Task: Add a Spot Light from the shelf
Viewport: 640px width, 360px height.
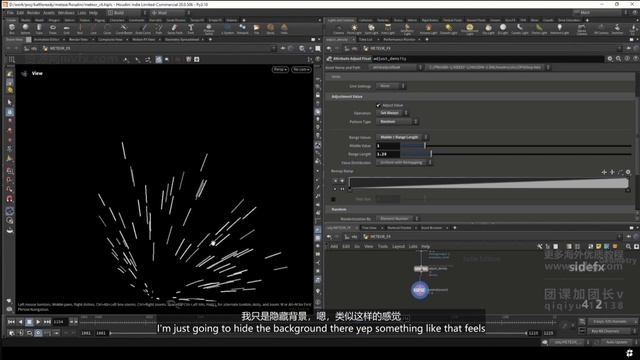Action: point(371,29)
